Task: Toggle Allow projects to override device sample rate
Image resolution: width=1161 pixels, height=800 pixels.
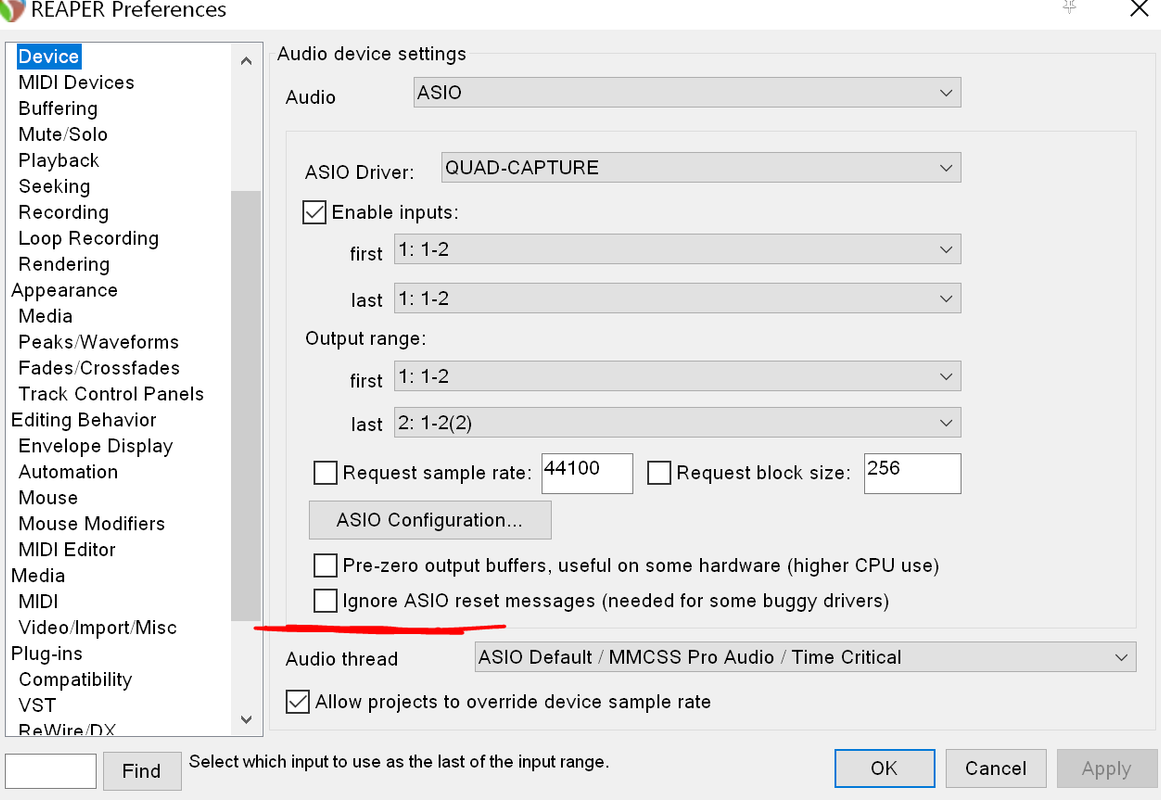Action: click(x=298, y=701)
